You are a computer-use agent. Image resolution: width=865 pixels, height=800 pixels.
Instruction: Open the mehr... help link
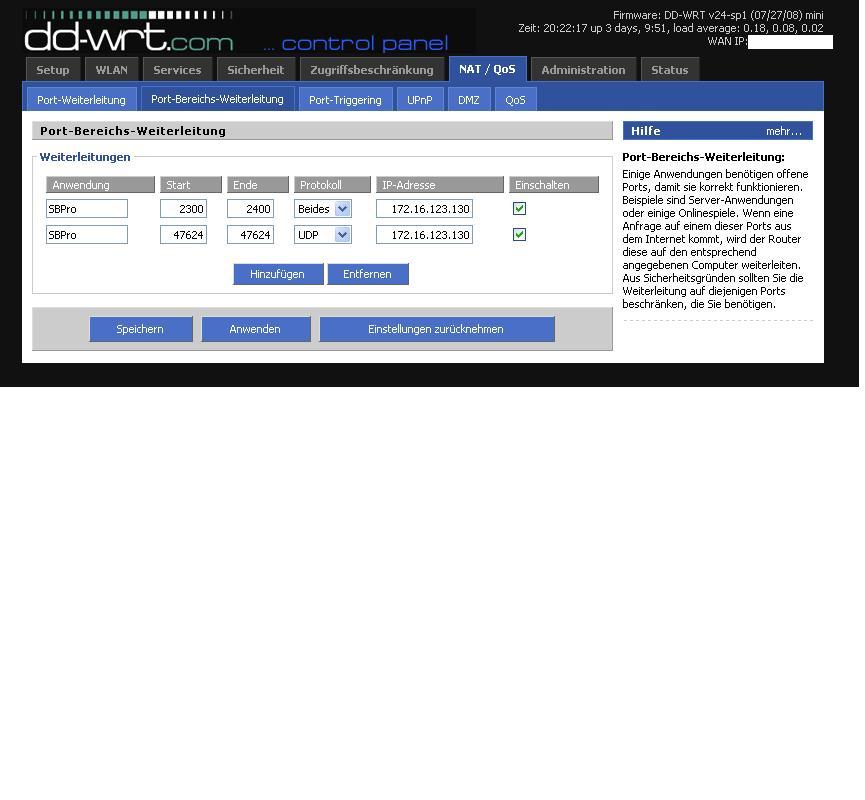click(x=784, y=131)
